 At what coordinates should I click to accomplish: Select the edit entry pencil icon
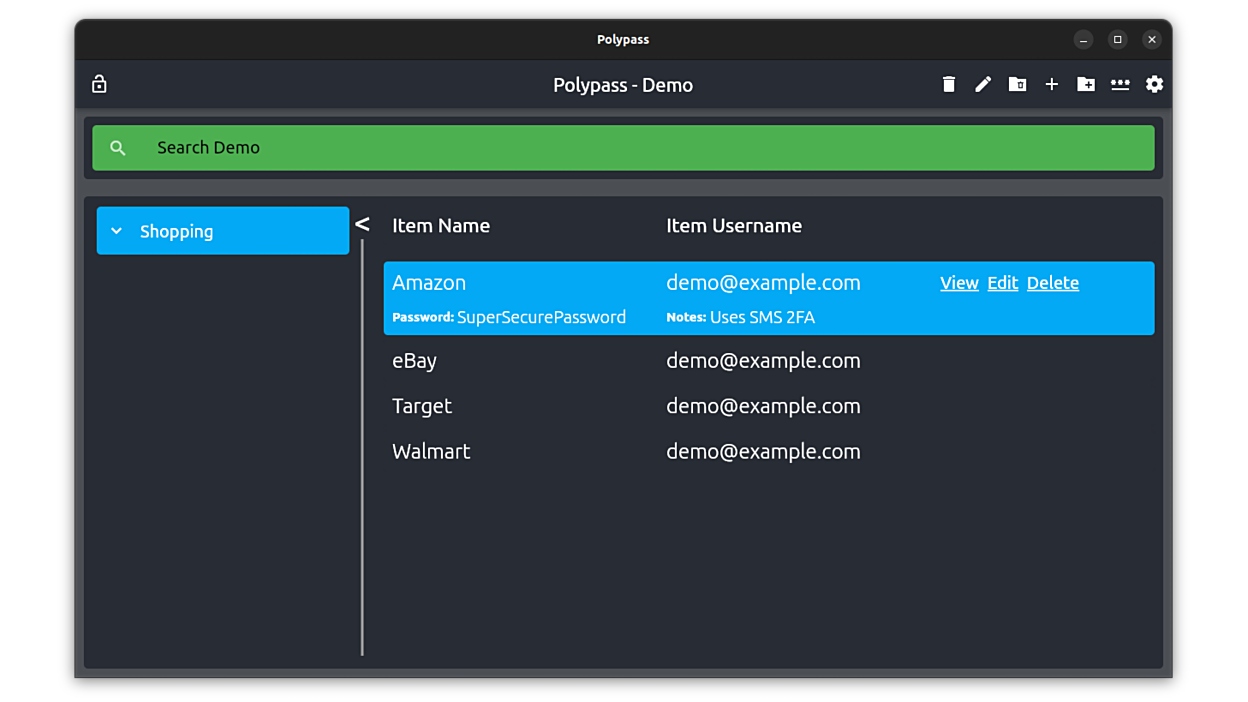982,84
